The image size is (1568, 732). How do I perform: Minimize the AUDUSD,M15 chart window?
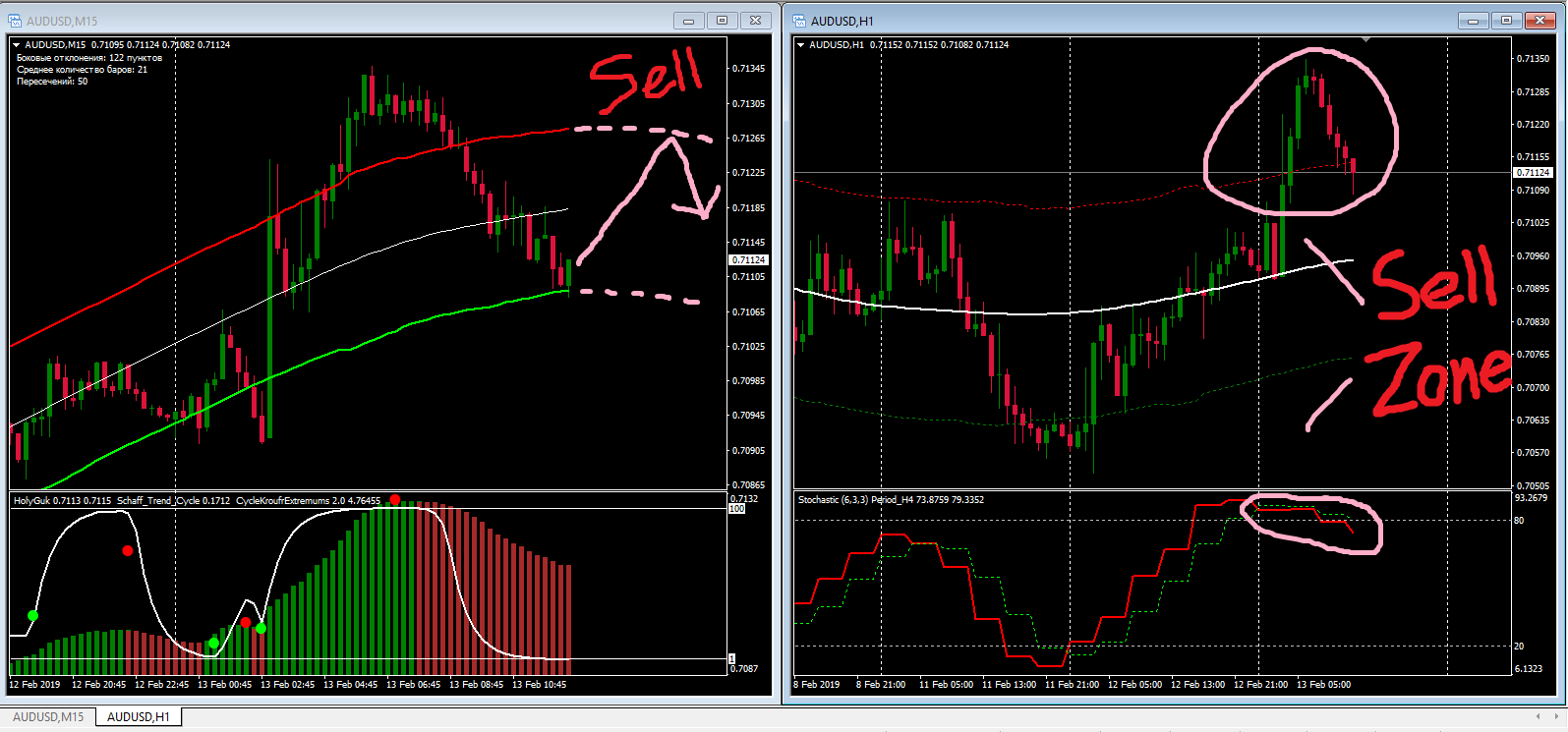pyautogui.click(x=689, y=21)
